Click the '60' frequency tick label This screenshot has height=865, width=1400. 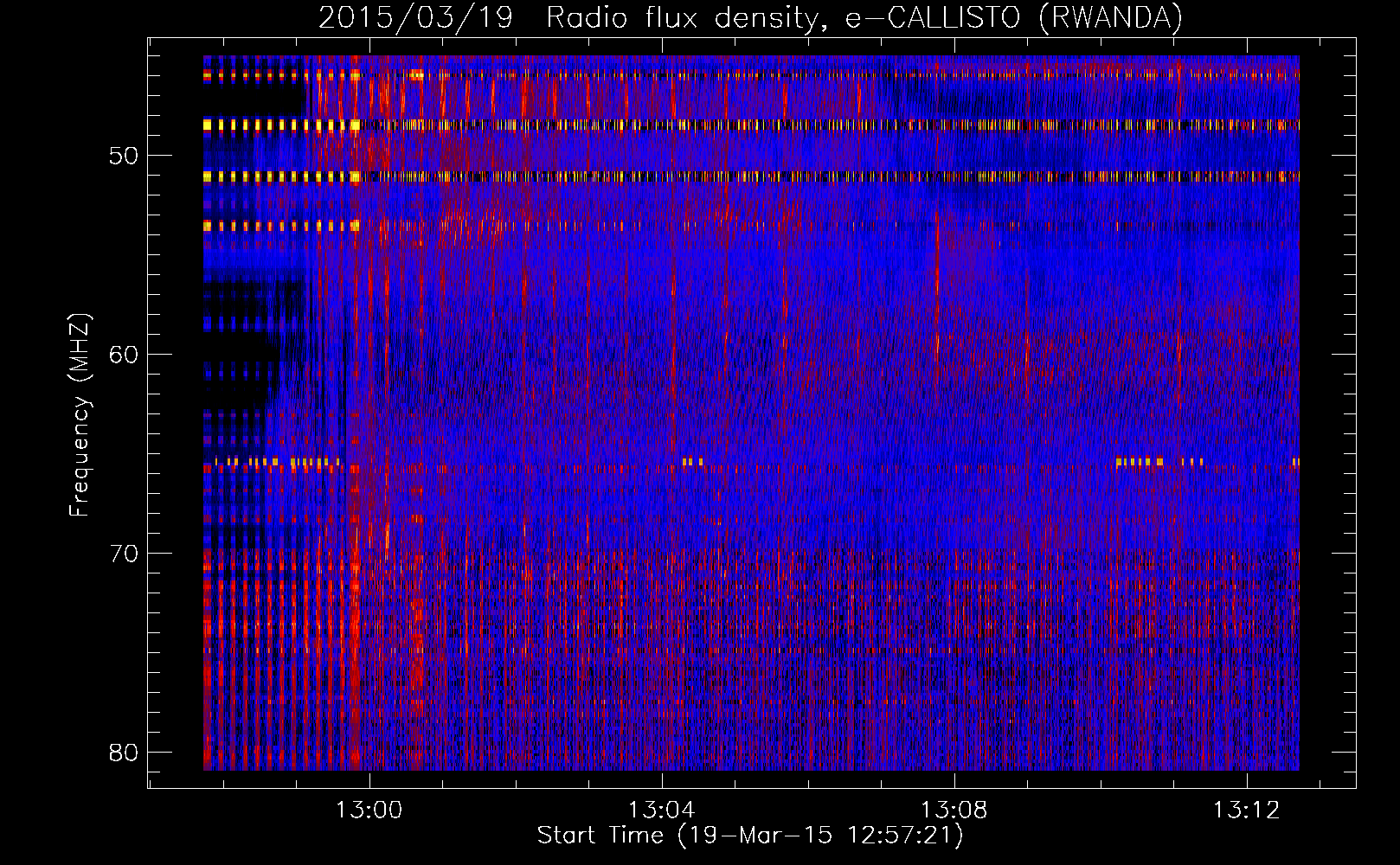point(124,355)
